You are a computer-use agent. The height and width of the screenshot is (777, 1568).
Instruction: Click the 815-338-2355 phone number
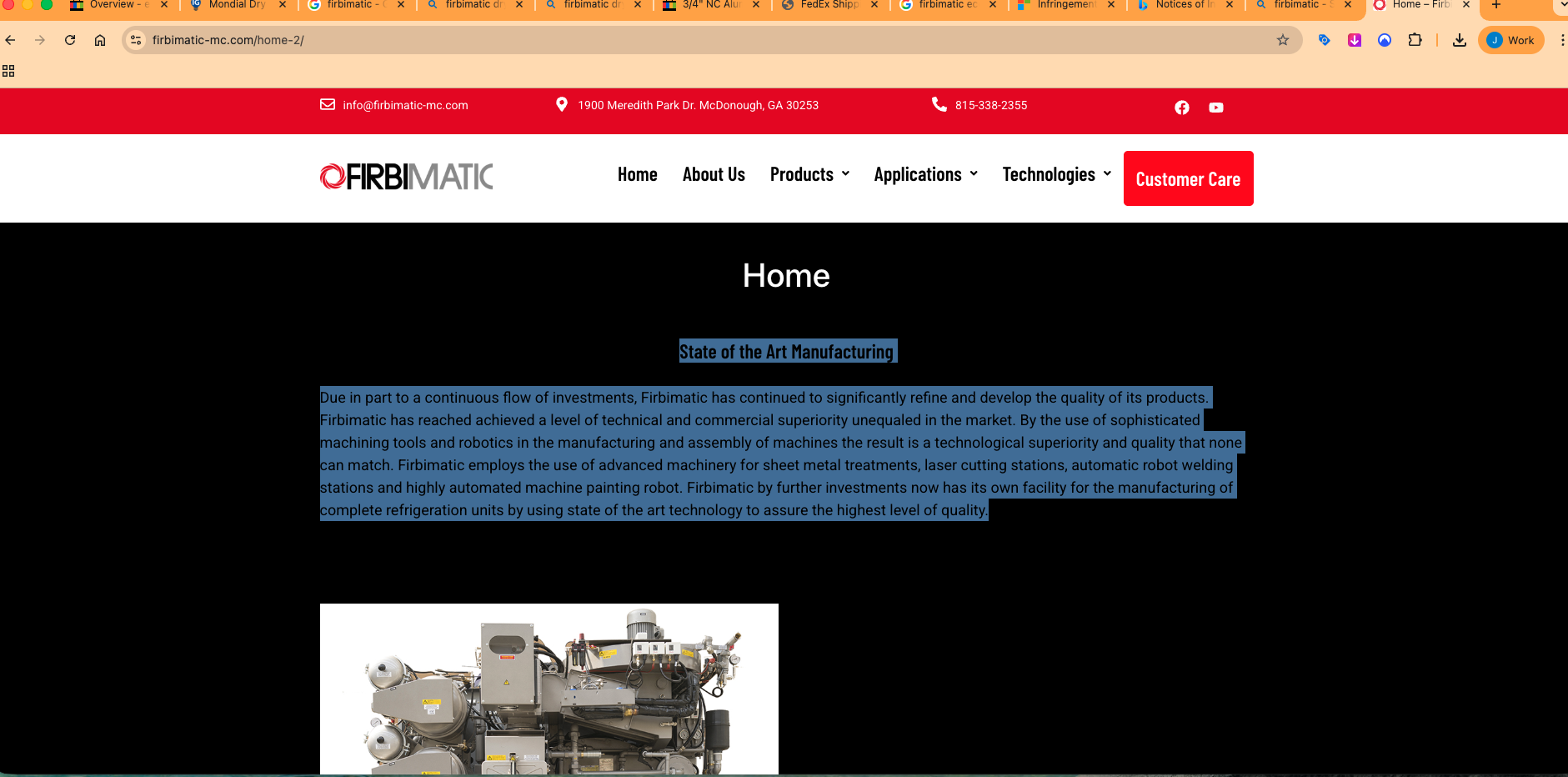pos(991,105)
